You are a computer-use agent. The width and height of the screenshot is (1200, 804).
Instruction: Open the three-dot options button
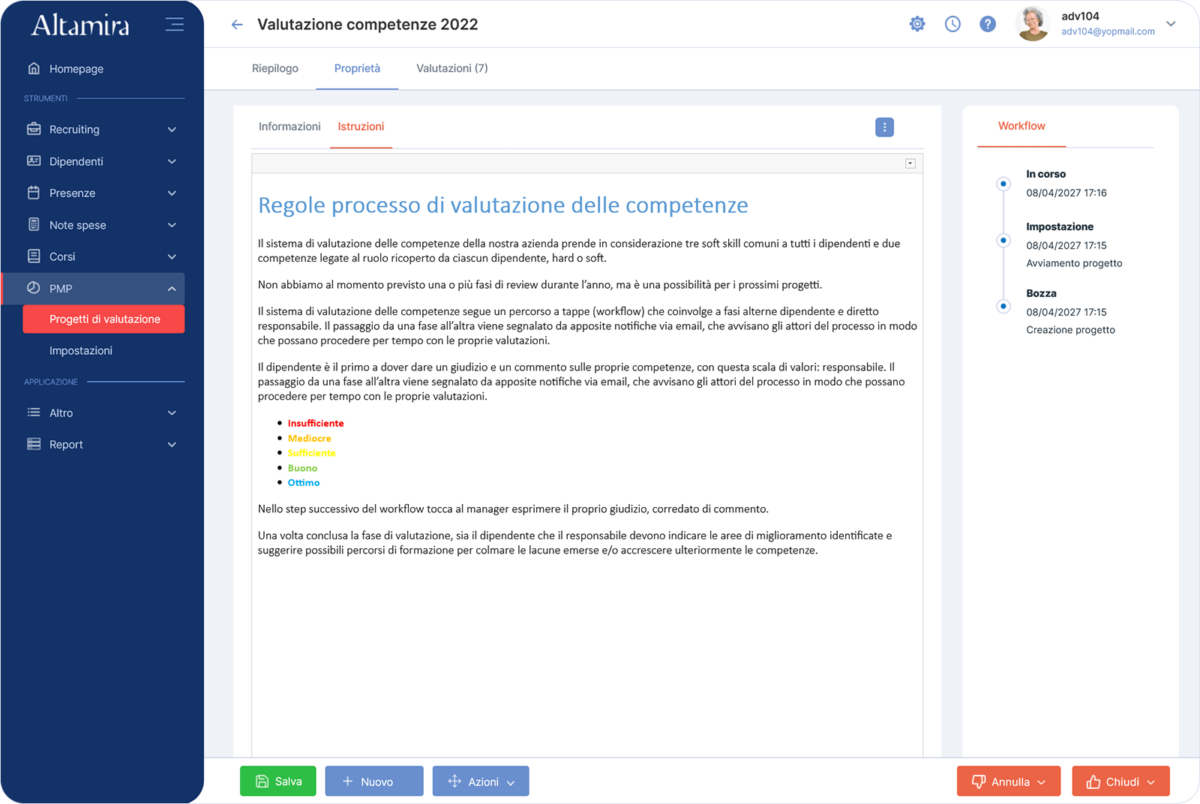884,127
